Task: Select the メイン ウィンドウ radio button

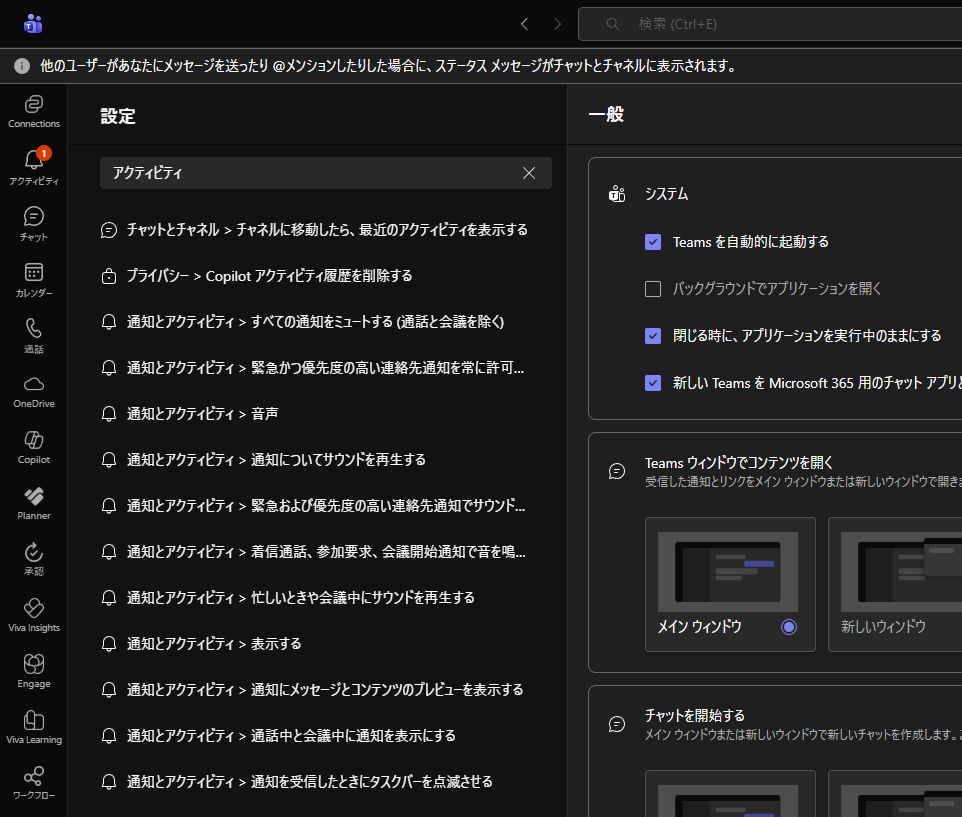Action: coord(789,627)
